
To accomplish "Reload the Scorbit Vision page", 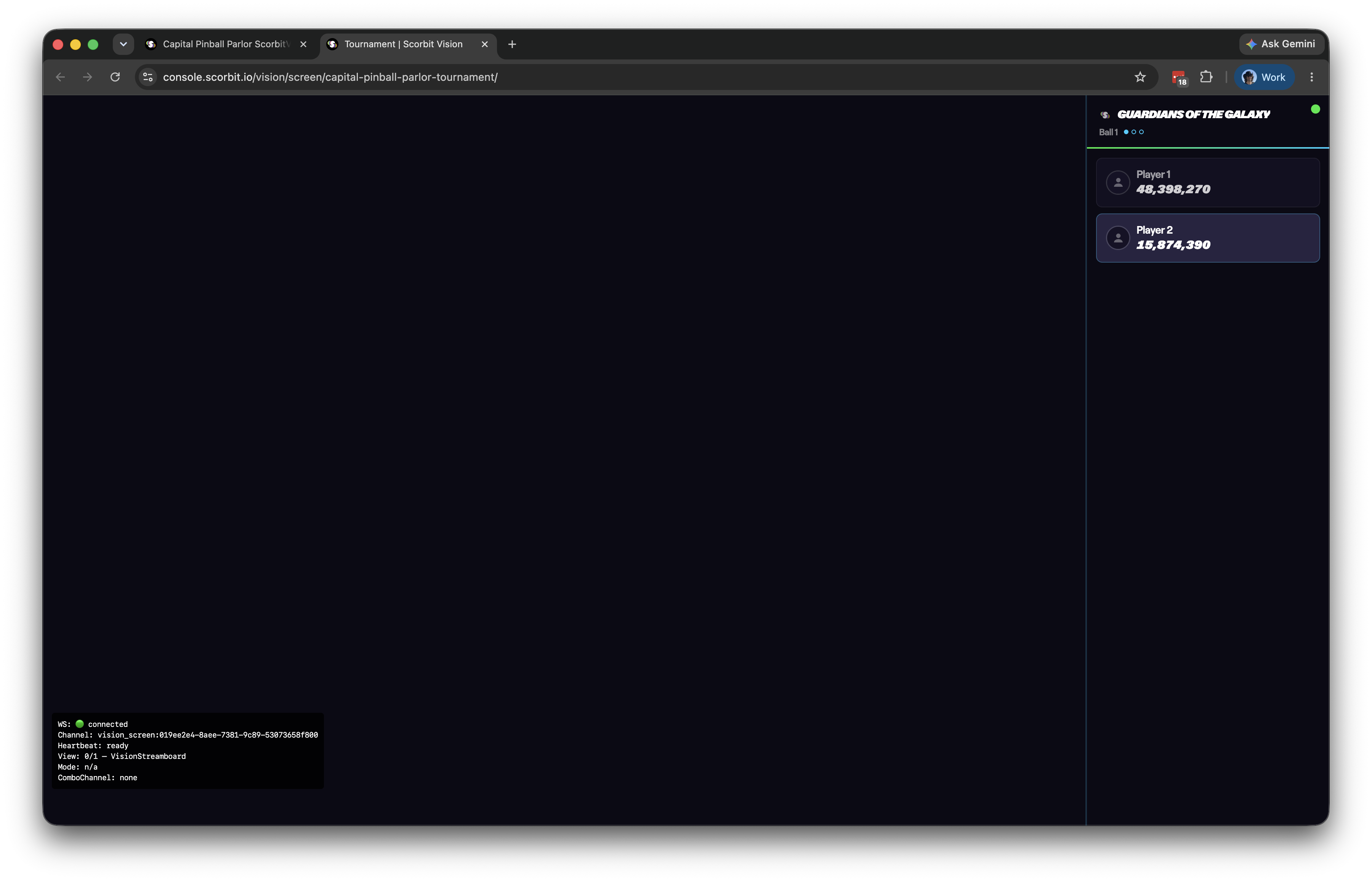I will [115, 77].
